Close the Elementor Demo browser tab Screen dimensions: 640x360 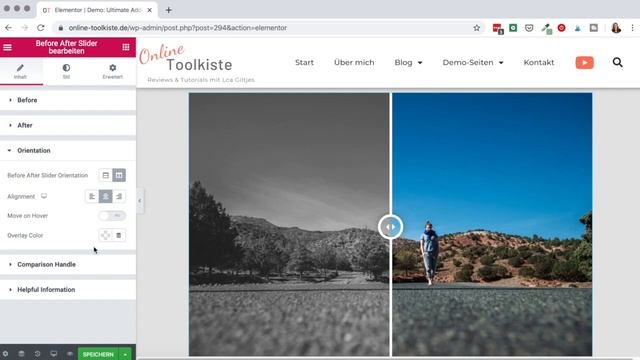(149, 10)
